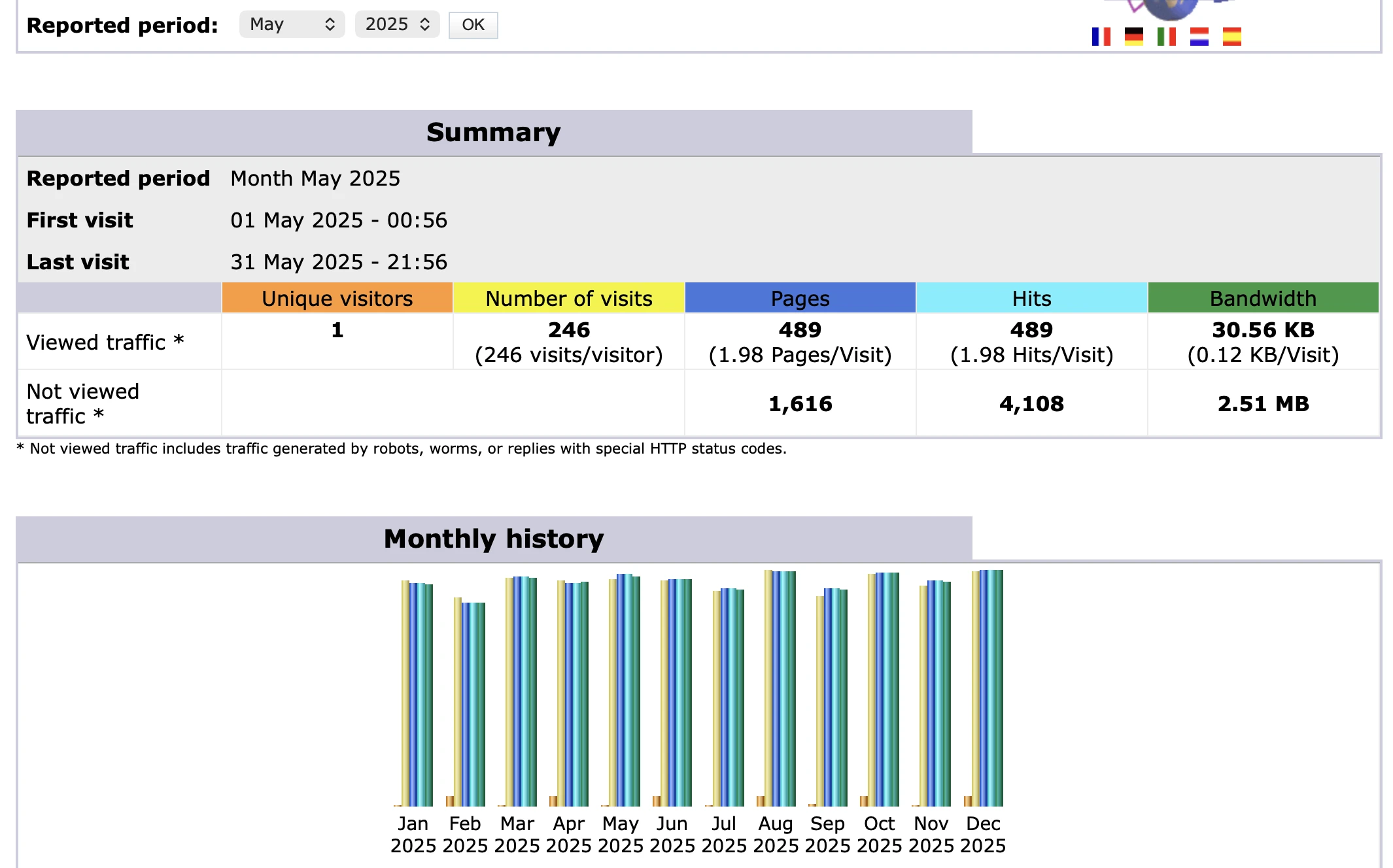Switch language with the Italian flag icon
The image size is (1393, 868).
[x=1167, y=37]
